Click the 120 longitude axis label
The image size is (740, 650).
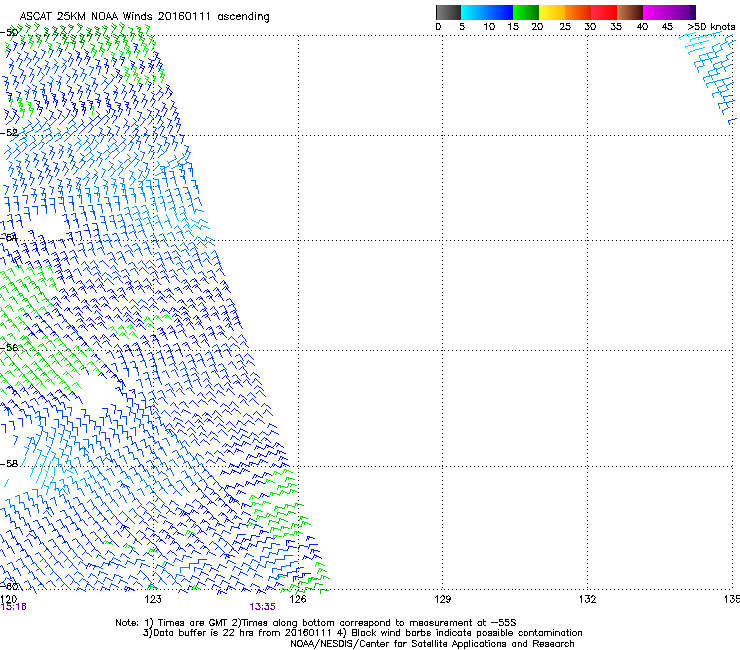coord(8,599)
